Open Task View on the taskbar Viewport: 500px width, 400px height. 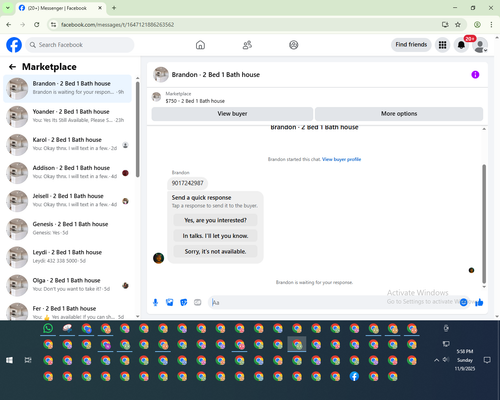(28, 360)
